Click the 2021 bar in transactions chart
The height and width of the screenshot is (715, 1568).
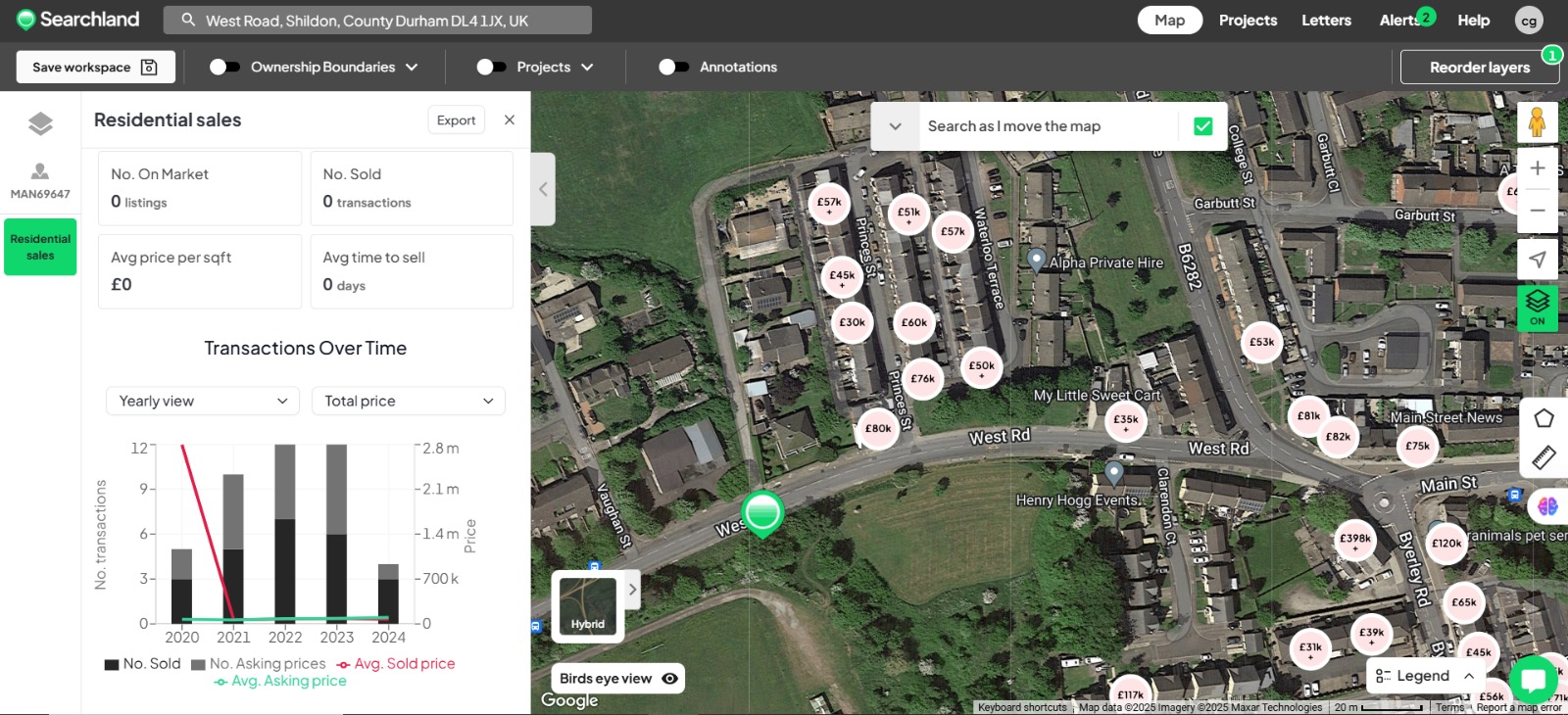pyautogui.click(x=233, y=548)
